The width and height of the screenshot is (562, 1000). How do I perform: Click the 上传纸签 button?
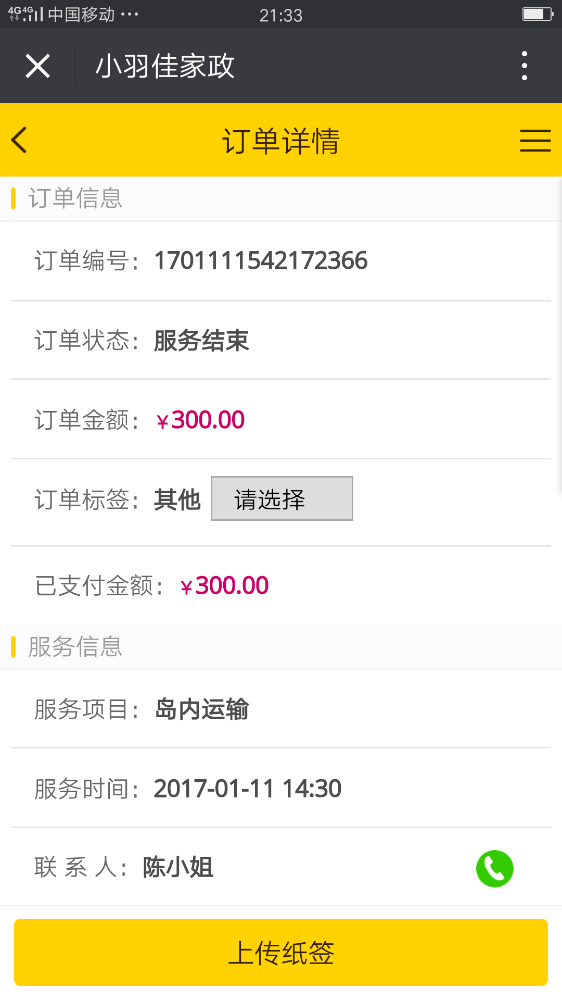tap(281, 953)
